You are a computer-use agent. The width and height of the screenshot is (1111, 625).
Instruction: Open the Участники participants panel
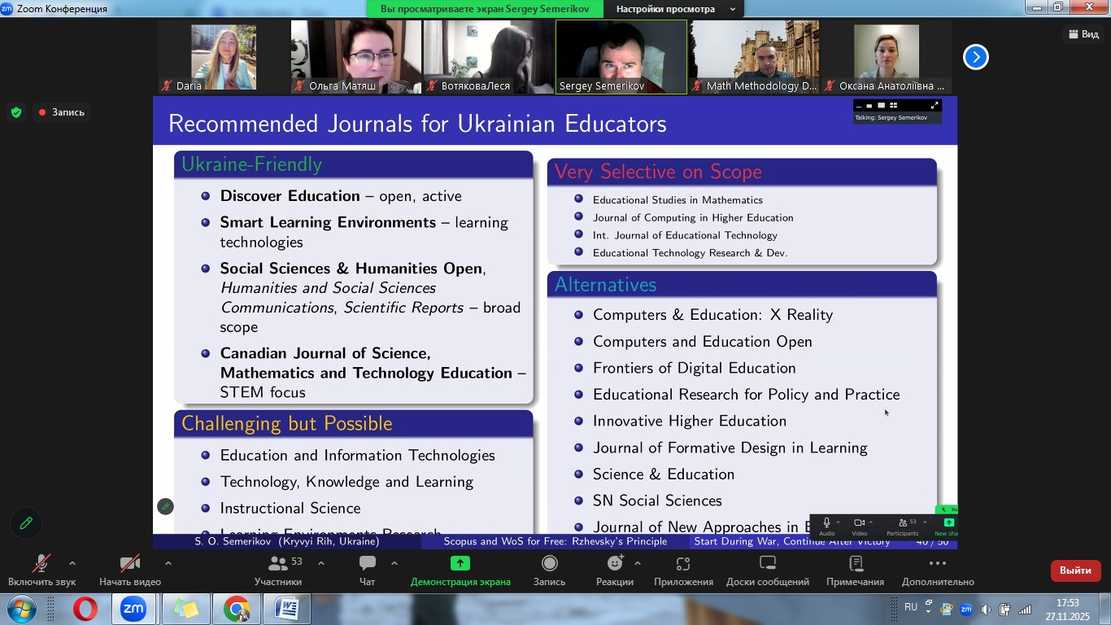[278, 565]
